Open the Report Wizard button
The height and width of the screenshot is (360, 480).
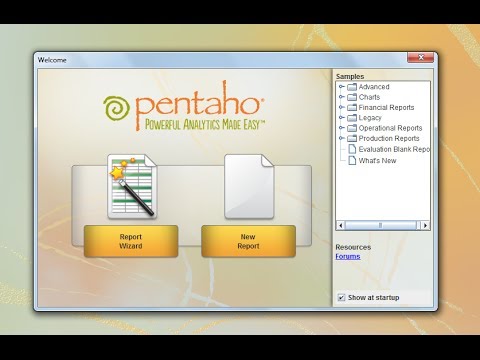[131, 241]
